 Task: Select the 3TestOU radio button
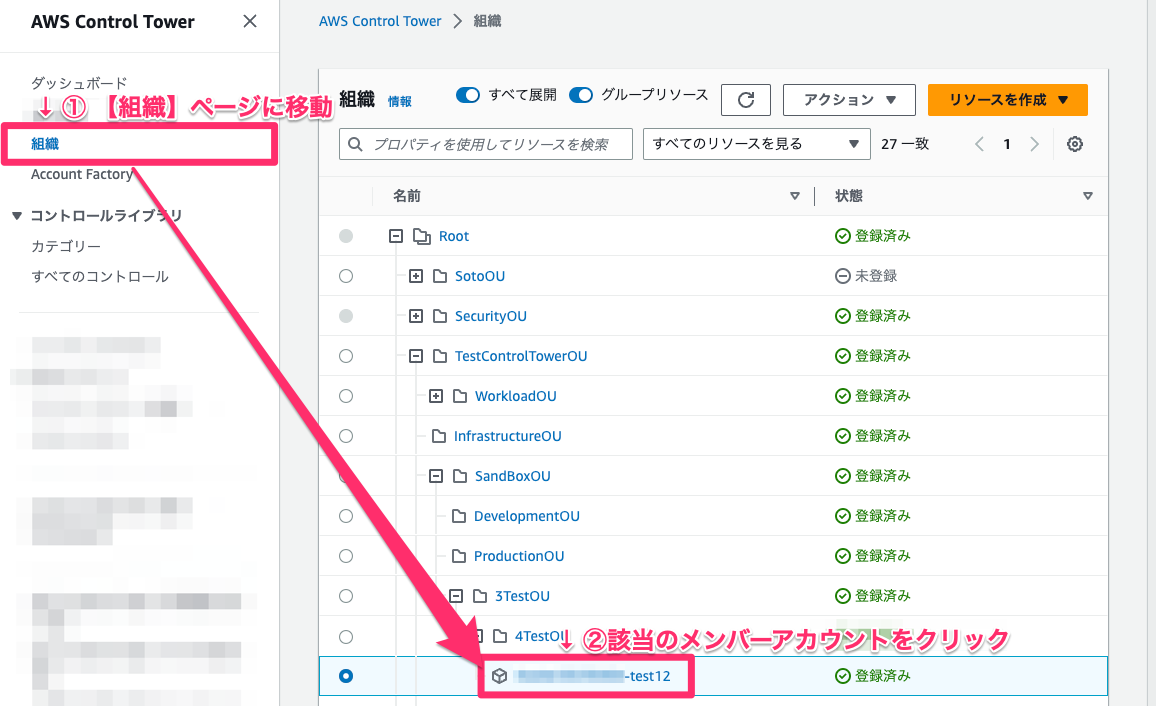tap(346, 595)
